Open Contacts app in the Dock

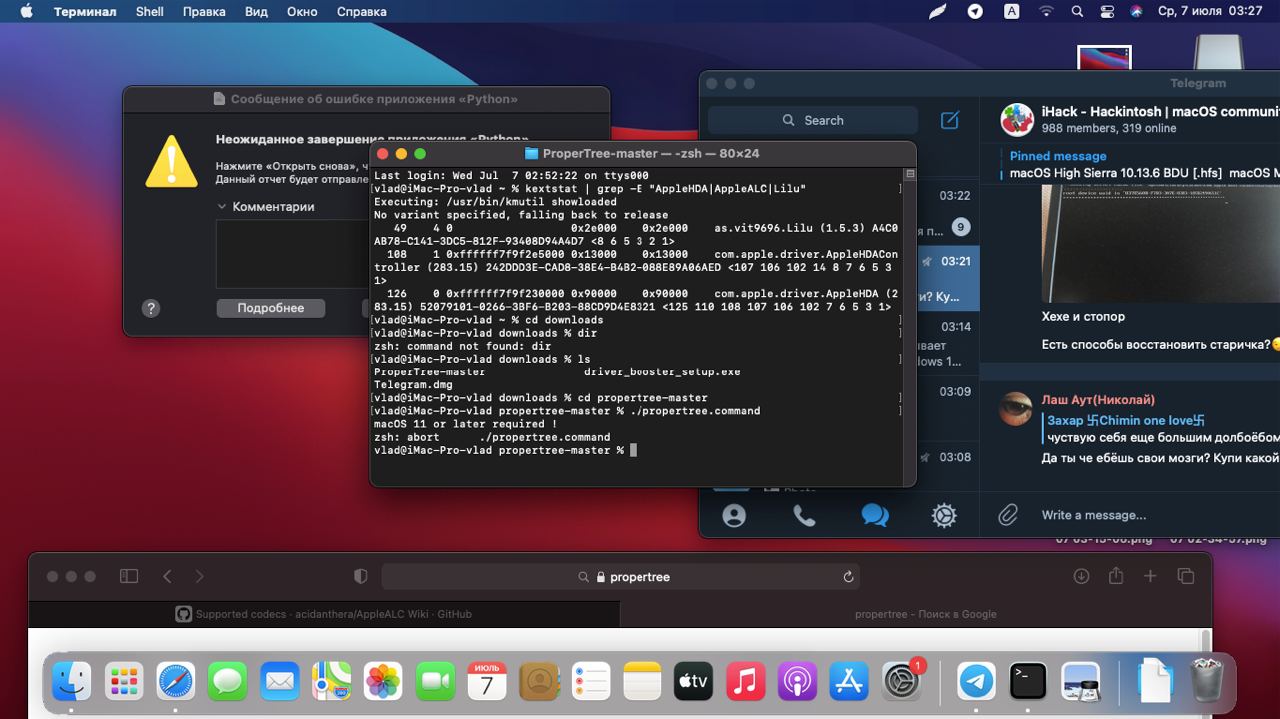539,682
